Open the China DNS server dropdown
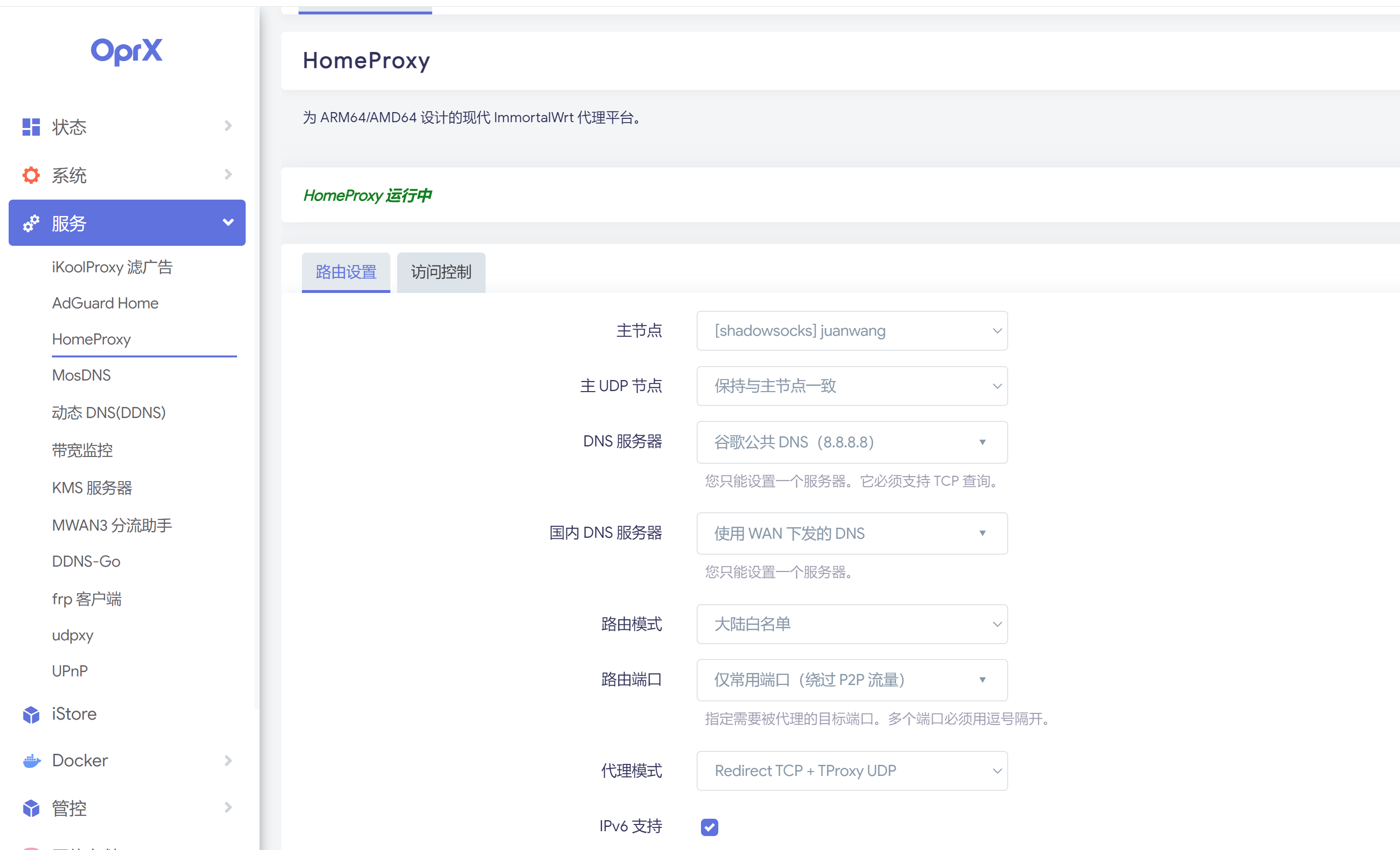The width and height of the screenshot is (1400, 850). pos(851,533)
